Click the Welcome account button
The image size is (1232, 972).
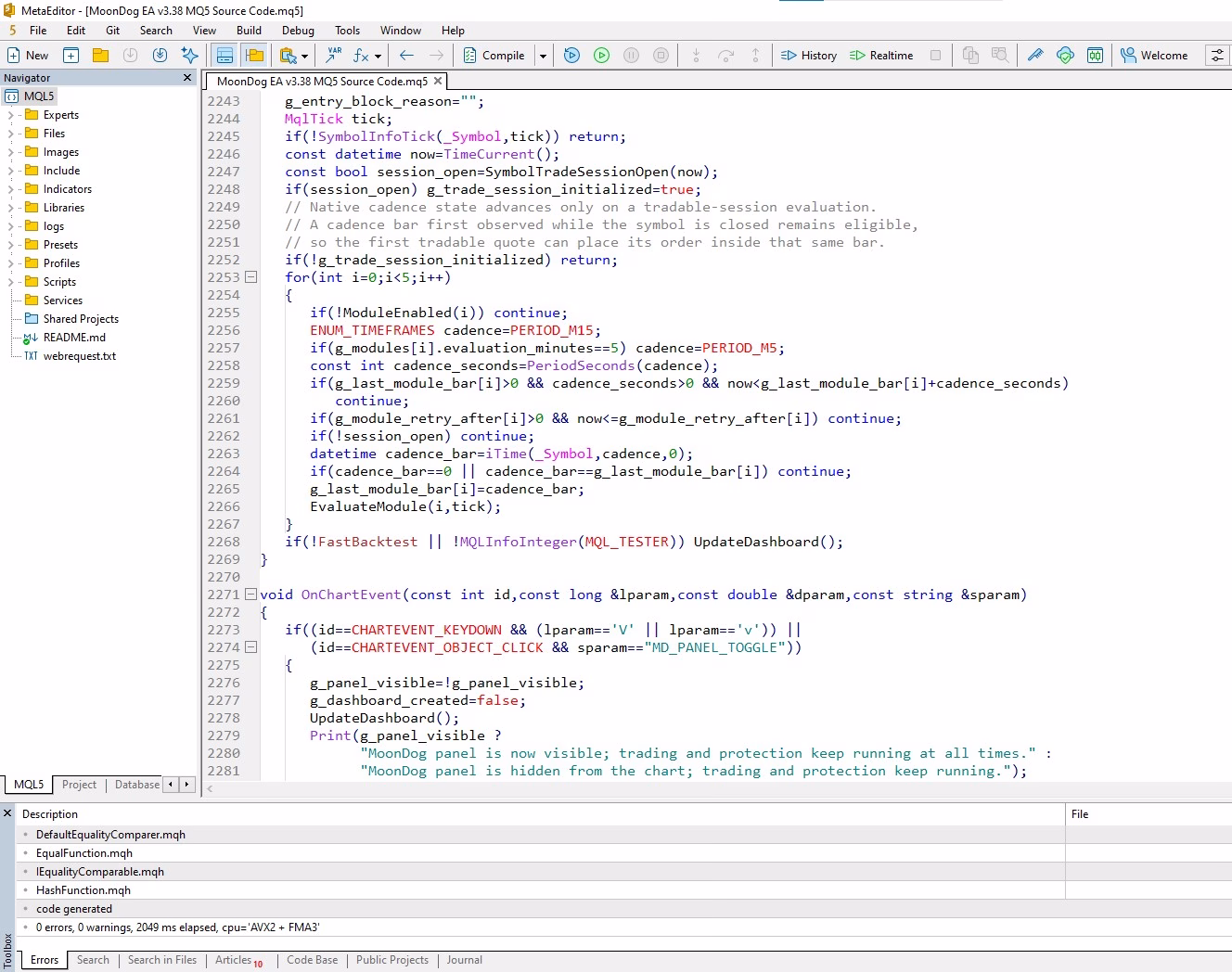(1154, 56)
